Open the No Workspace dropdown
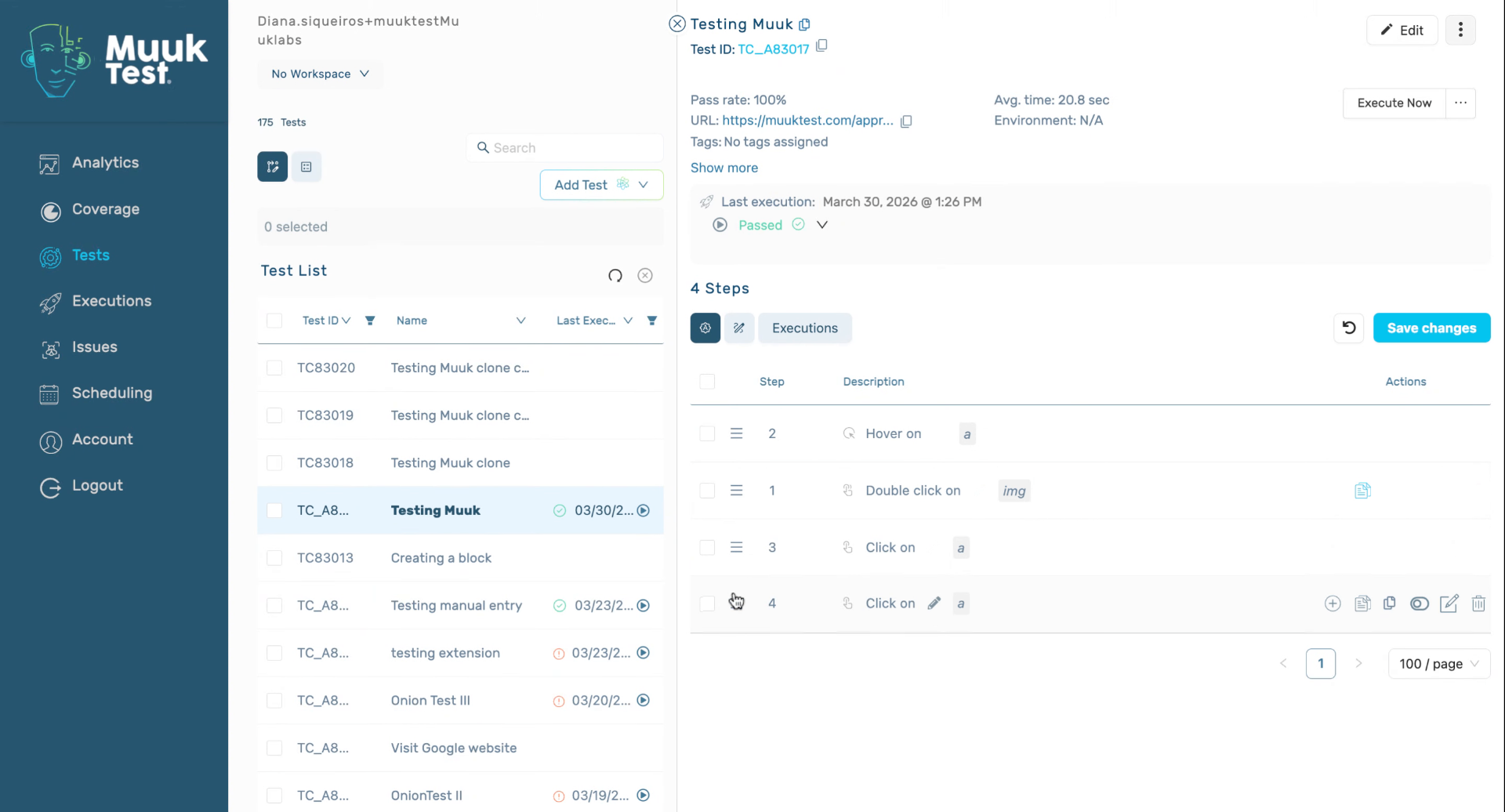The height and width of the screenshot is (812, 1505). (x=320, y=74)
